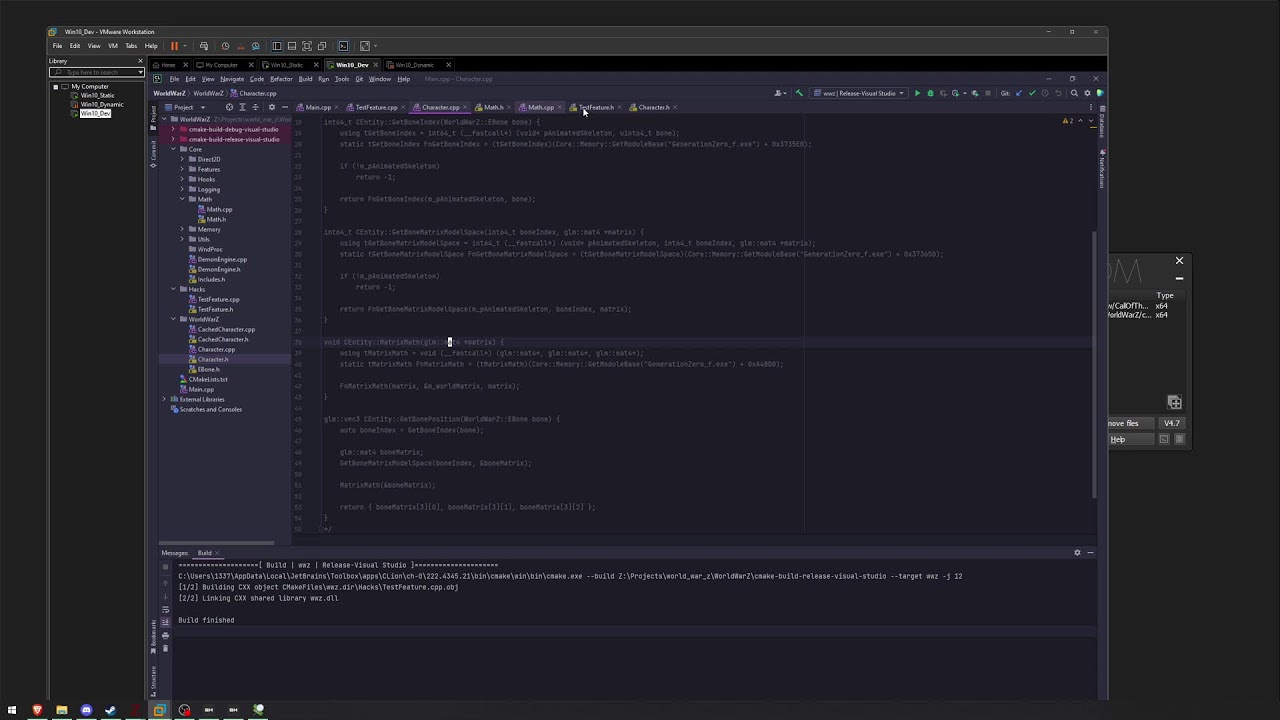Open Build panel settings gear

(1077, 553)
